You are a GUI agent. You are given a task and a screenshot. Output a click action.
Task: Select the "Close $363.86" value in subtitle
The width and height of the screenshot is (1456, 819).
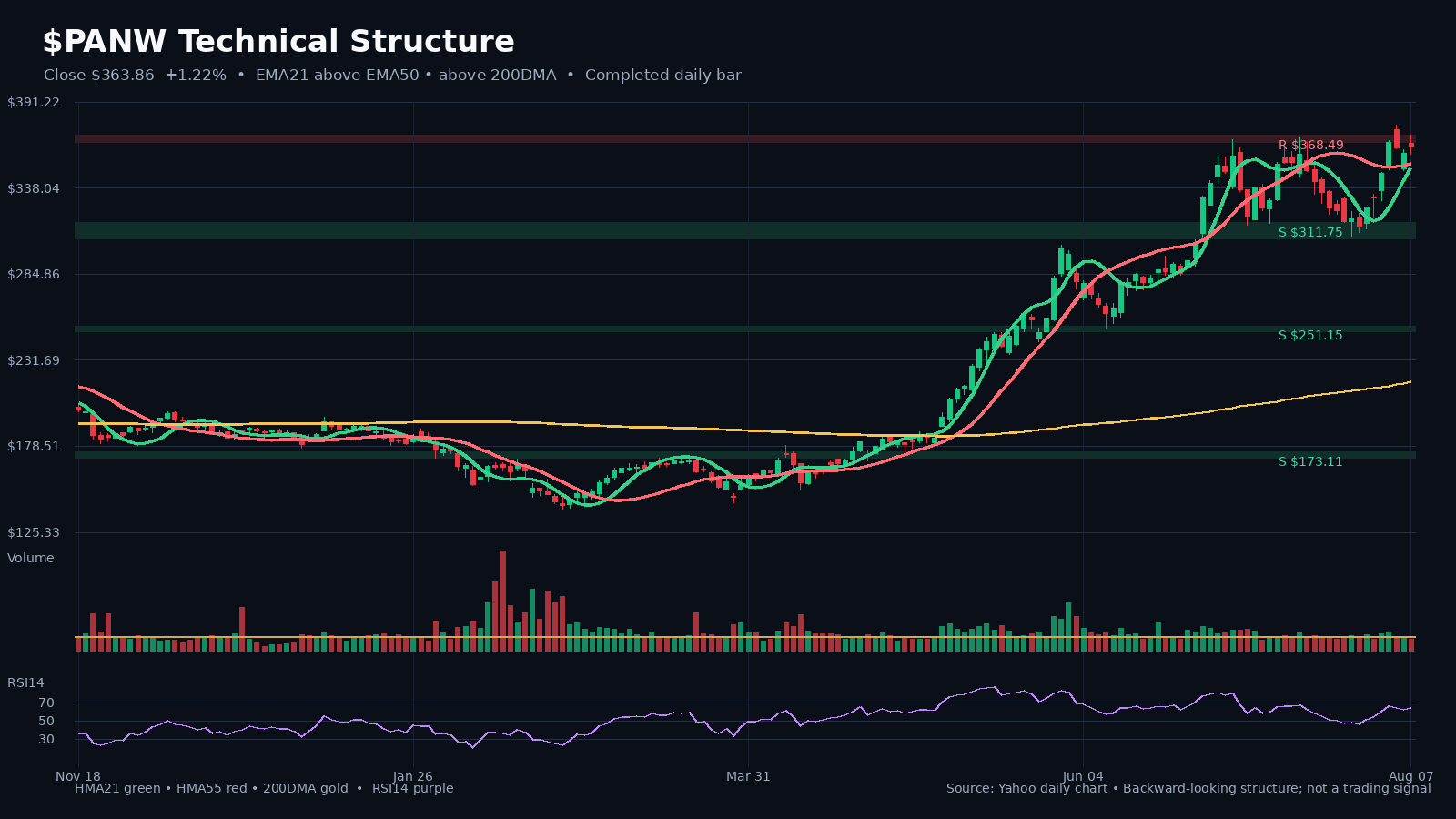pos(99,76)
